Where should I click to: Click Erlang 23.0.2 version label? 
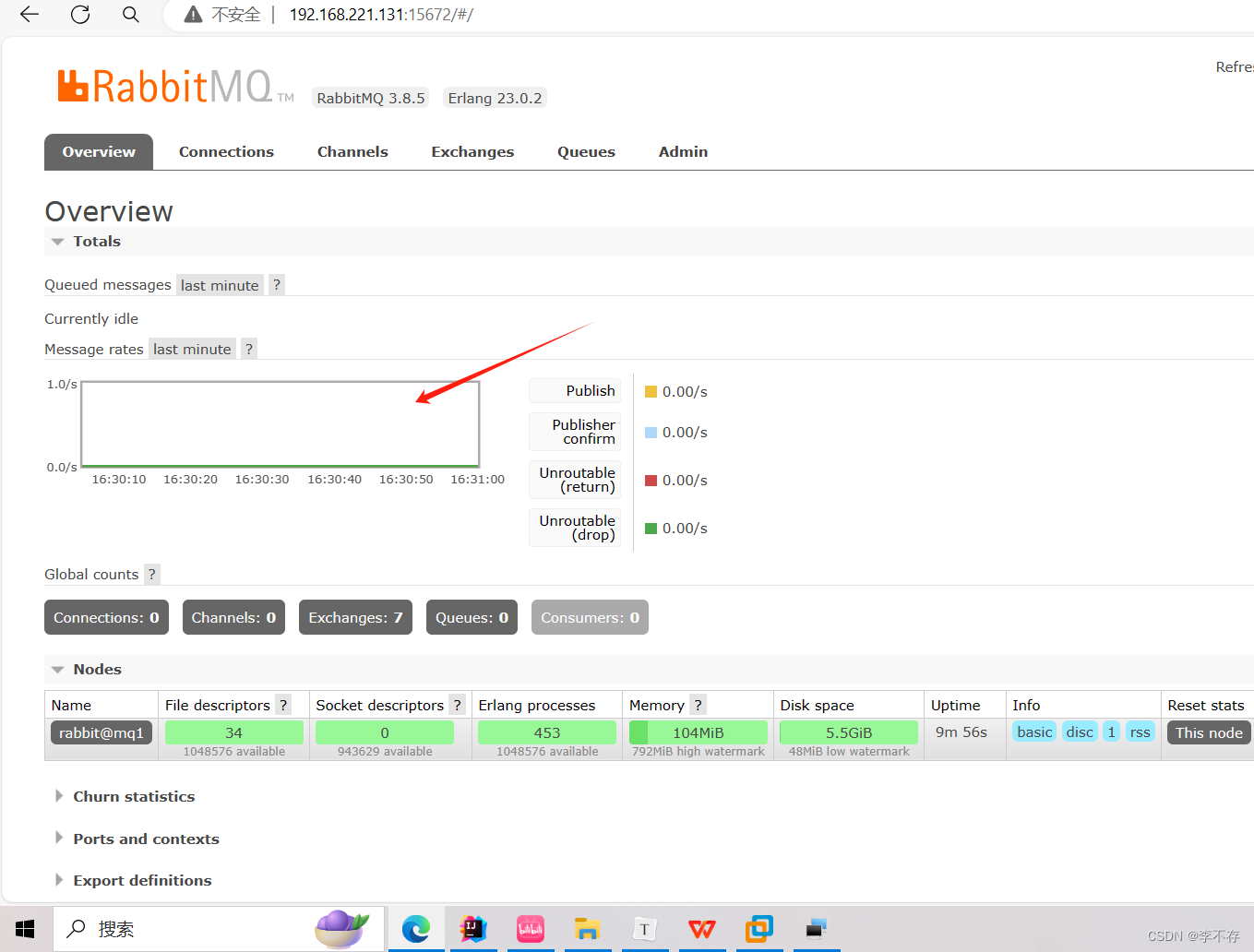[495, 98]
